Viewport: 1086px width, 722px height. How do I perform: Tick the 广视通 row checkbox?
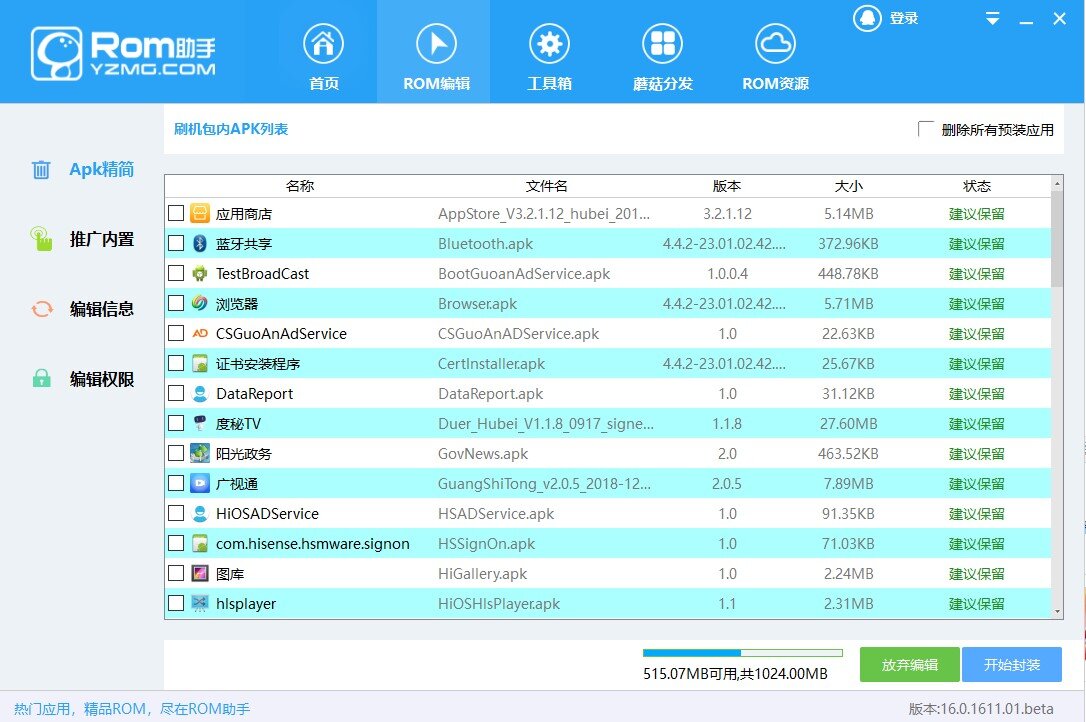click(x=176, y=483)
